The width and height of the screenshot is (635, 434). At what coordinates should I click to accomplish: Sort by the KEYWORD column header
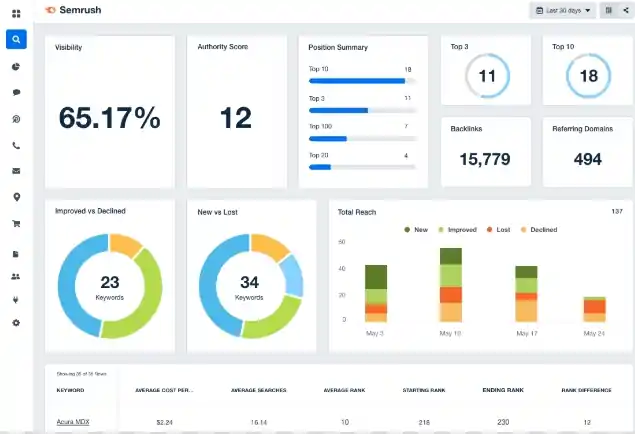pyautogui.click(x=70, y=390)
